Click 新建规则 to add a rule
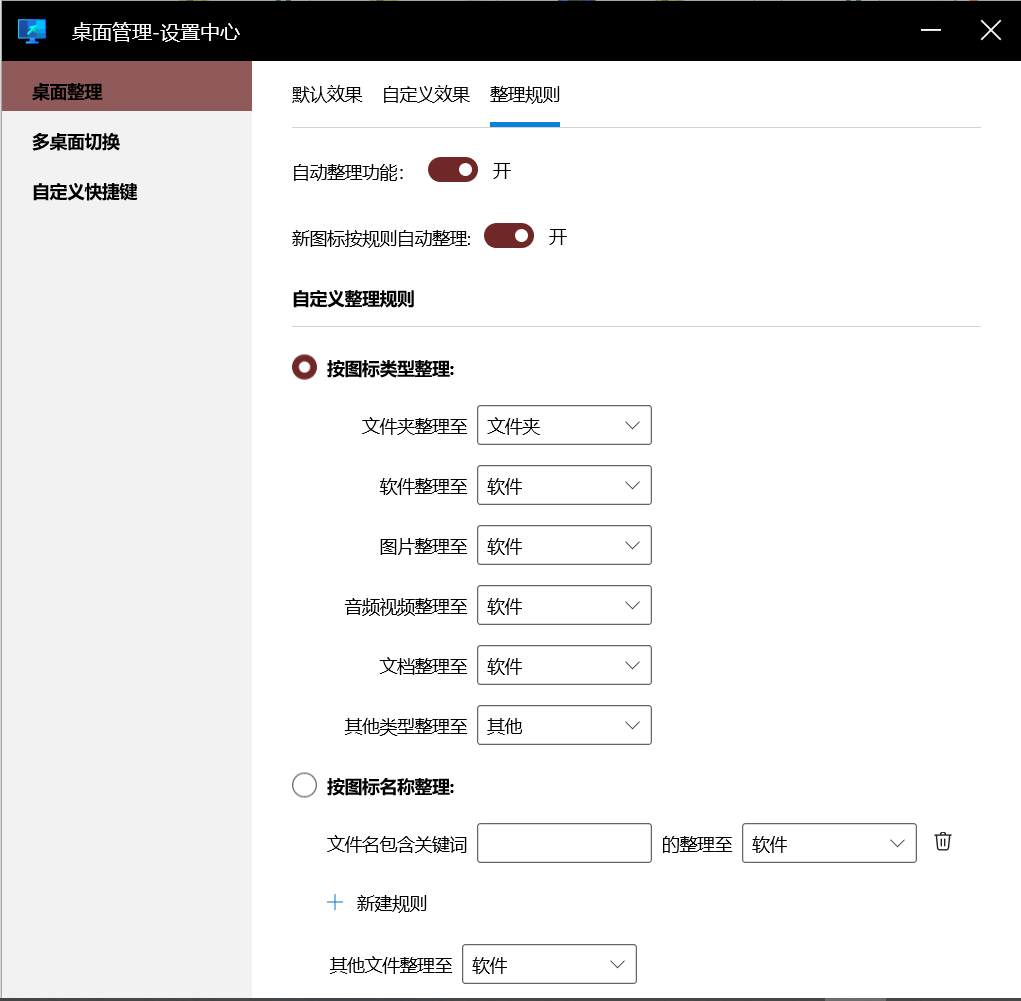Image resolution: width=1021 pixels, height=1001 pixels. (x=391, y=903)
